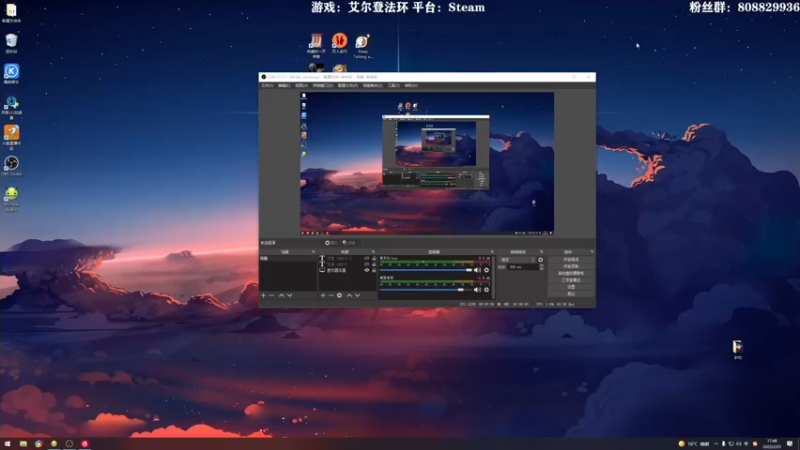The image size is (800, 450).
Task: Click the Start Streaming button
Action: coord(571,260)
